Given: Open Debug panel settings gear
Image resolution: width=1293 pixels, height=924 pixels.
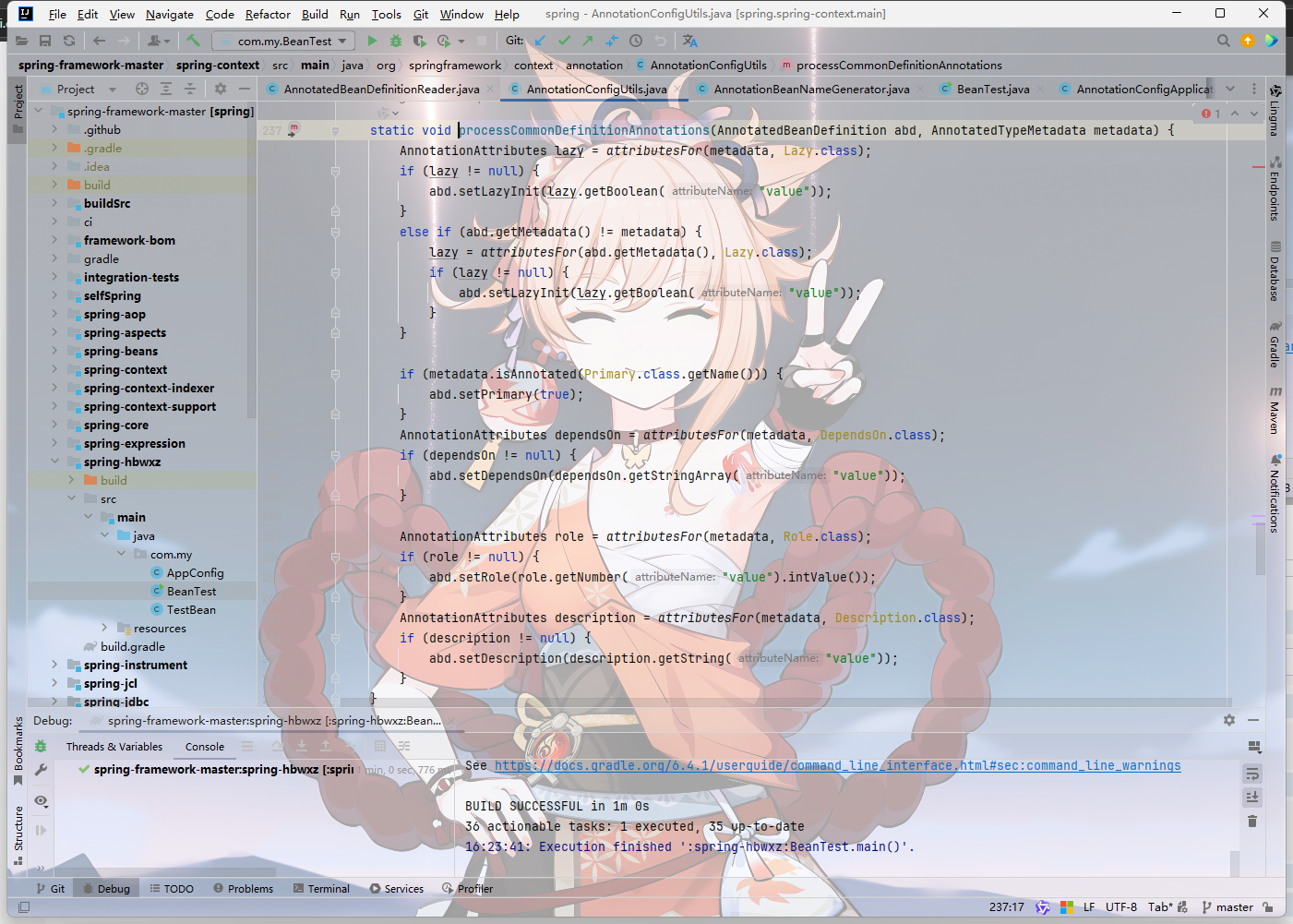Looking at the screenshot, I should pos(1229,720).
